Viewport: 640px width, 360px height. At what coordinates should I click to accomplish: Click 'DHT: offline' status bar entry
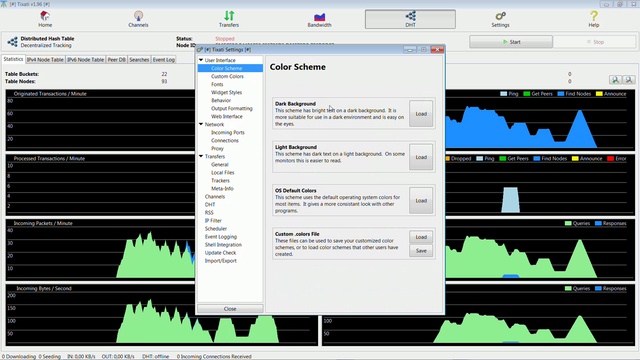[156, 356]
